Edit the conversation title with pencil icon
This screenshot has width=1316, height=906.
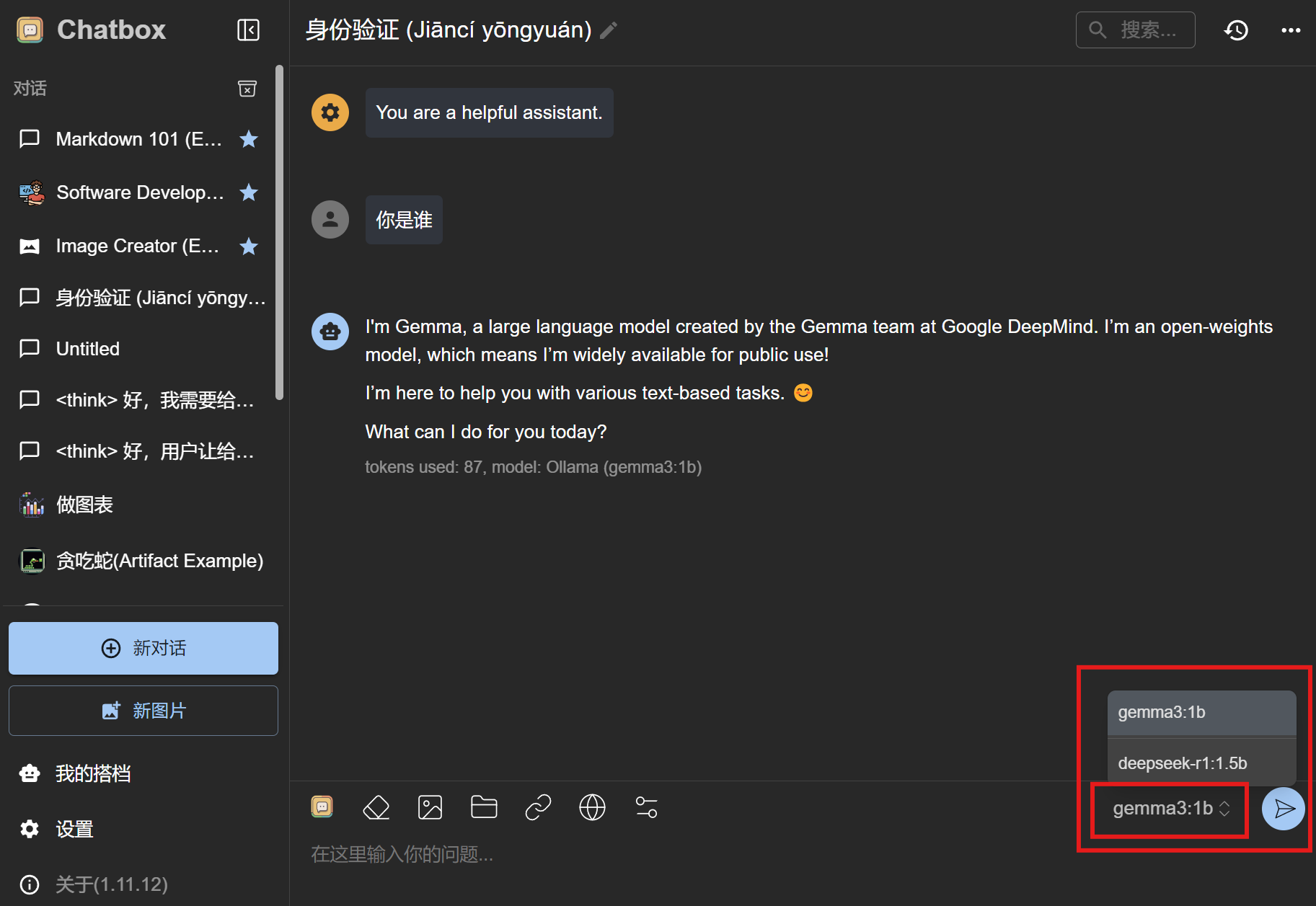pos(609,30)
